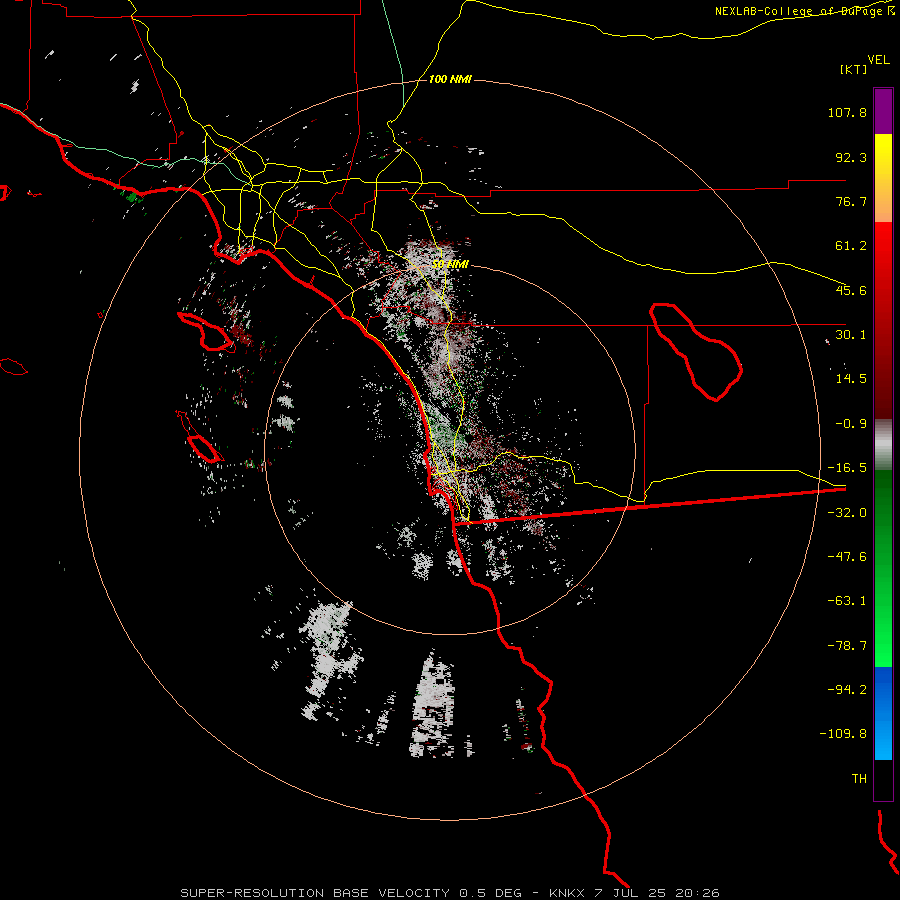Click the Super-Resolution Base Velocity caption text

pos(450,893)
